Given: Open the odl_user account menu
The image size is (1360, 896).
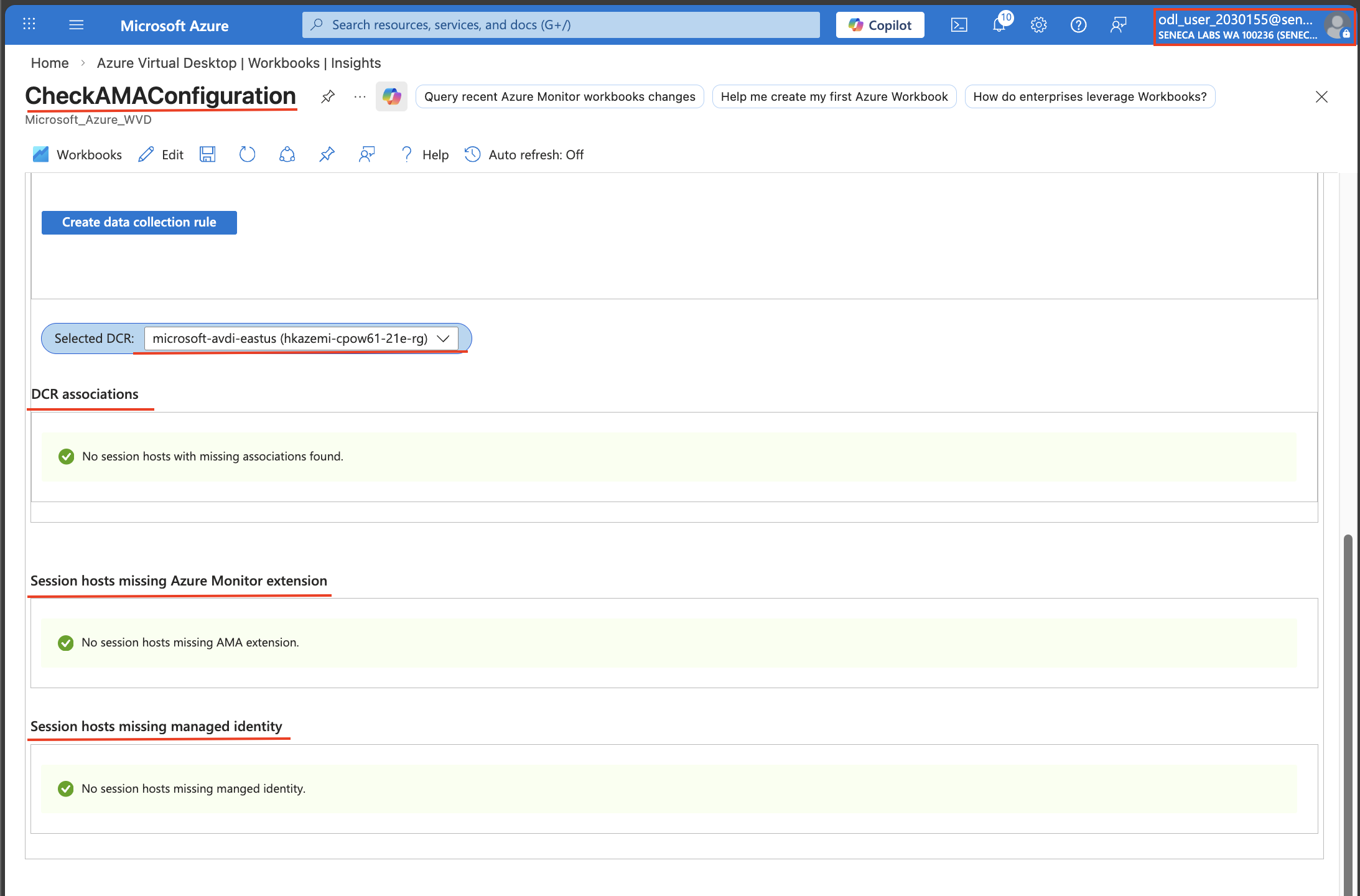Looking at the screenshot, I should tap(1254, 27).
